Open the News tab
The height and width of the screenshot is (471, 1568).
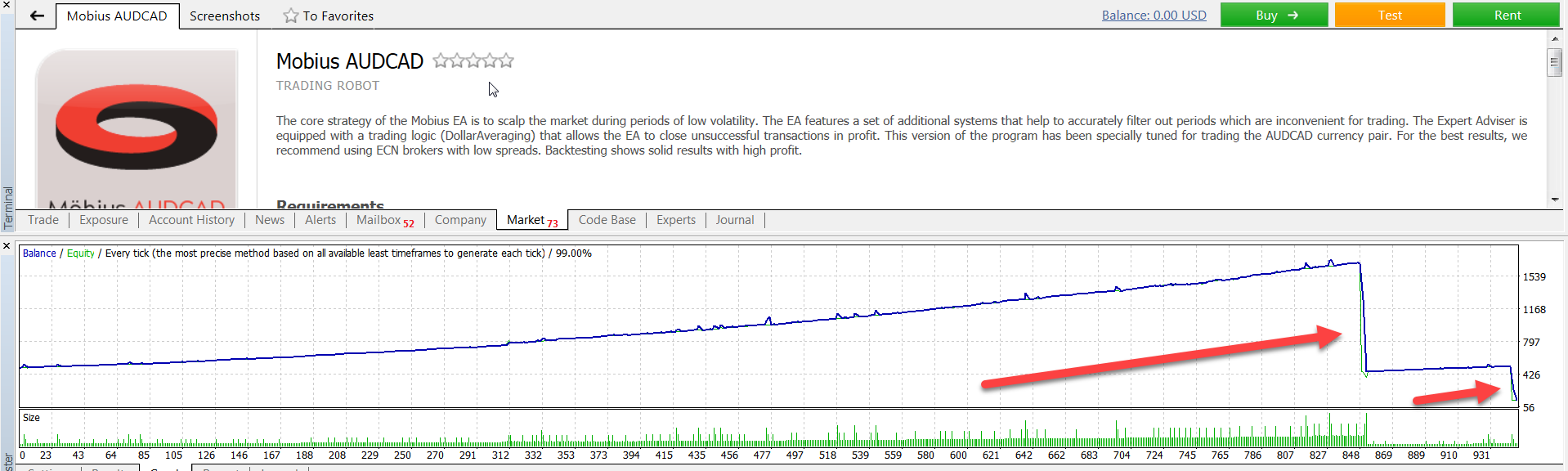(x=270, y=220)
